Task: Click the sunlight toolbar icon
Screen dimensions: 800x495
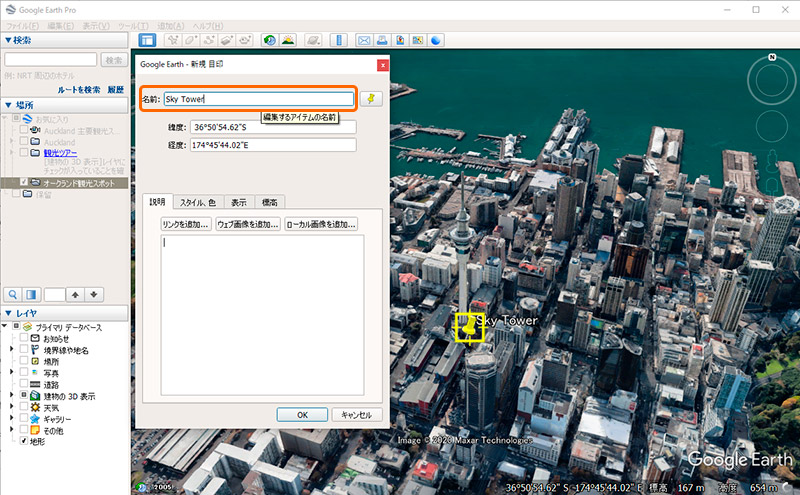Action: coord(288,40)
